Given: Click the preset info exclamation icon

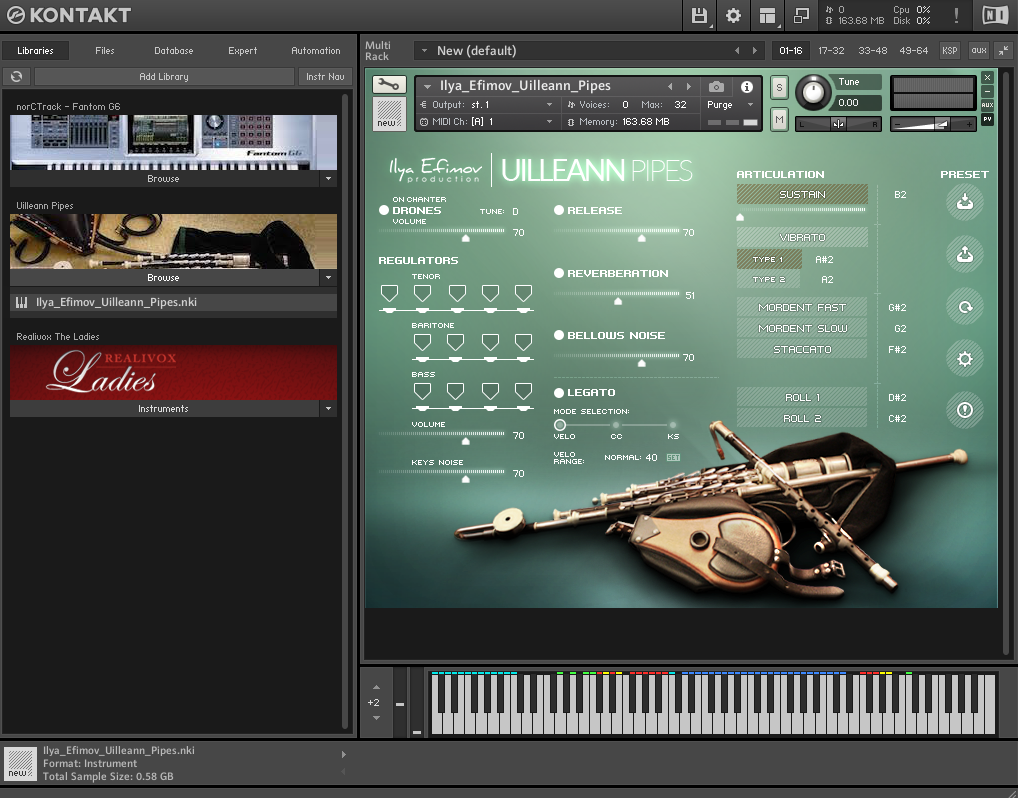Looking at the screenshot, I should (965, 410).
